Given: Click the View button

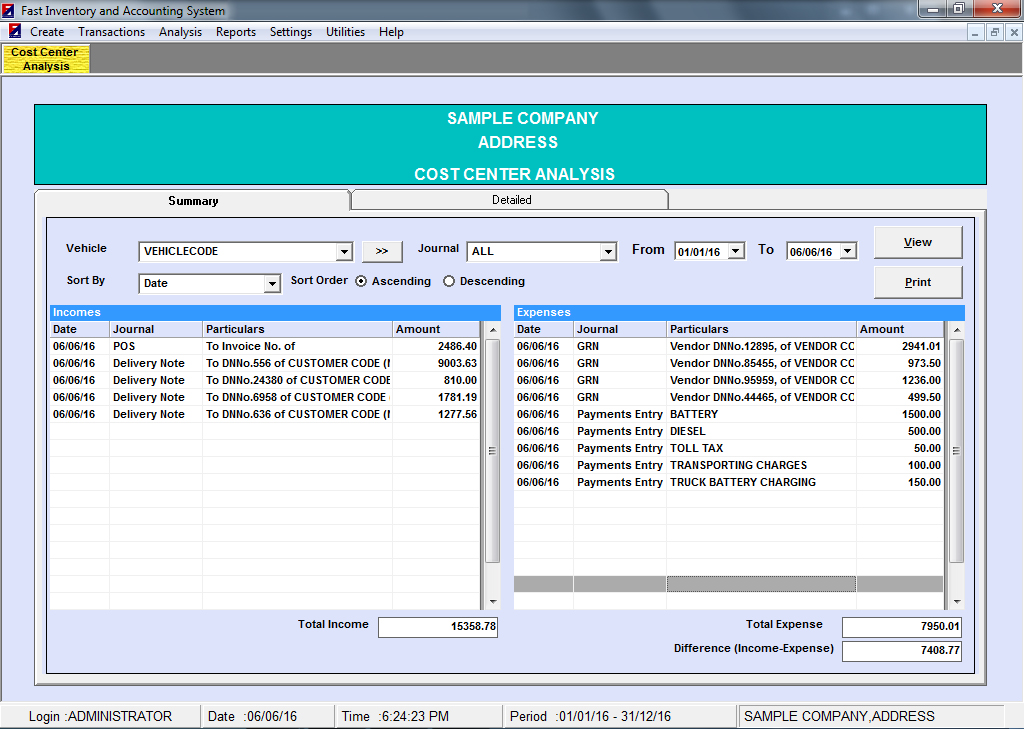Looking at the screenshot, I should [x=917, y=242].
